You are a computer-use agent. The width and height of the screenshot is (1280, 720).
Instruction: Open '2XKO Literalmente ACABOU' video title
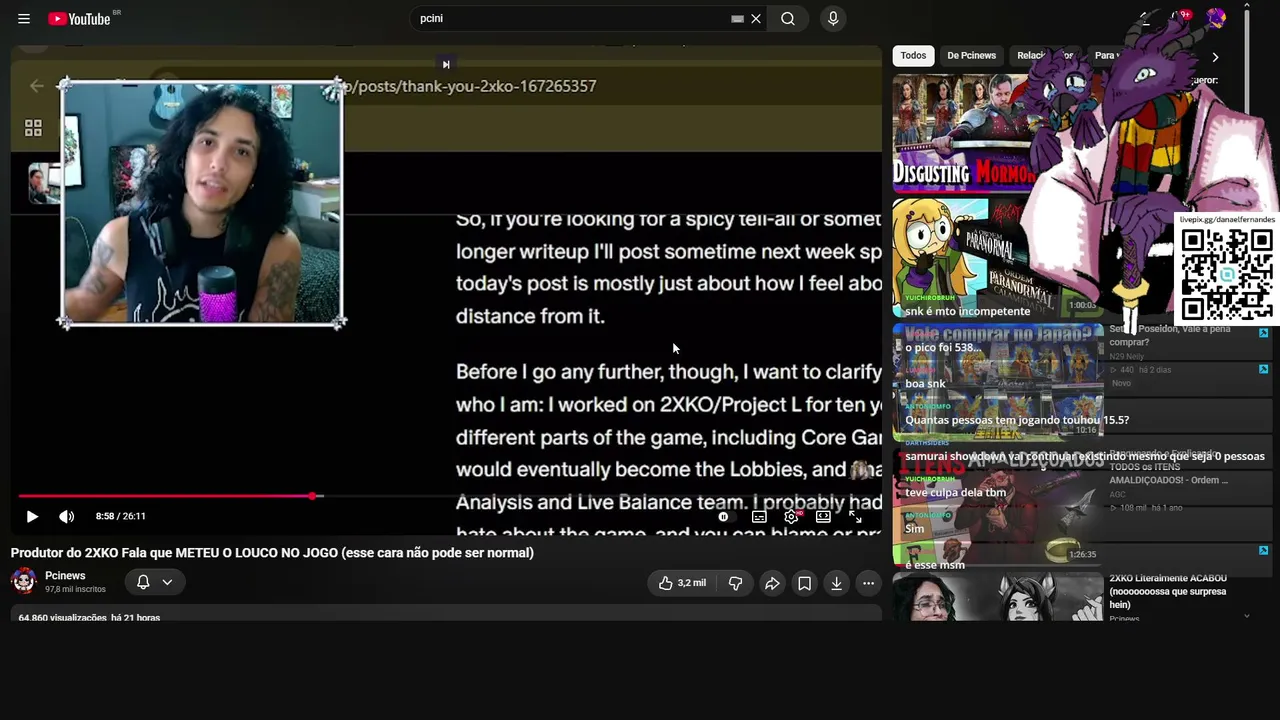(x=1168, y=591)
